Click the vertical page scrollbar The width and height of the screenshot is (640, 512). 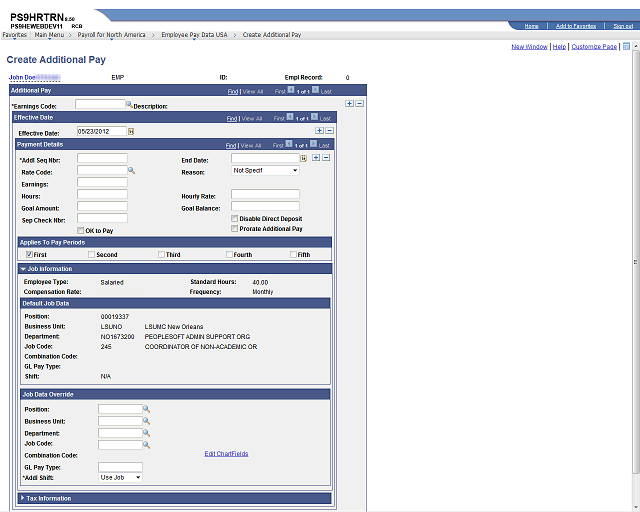point(636,261)
